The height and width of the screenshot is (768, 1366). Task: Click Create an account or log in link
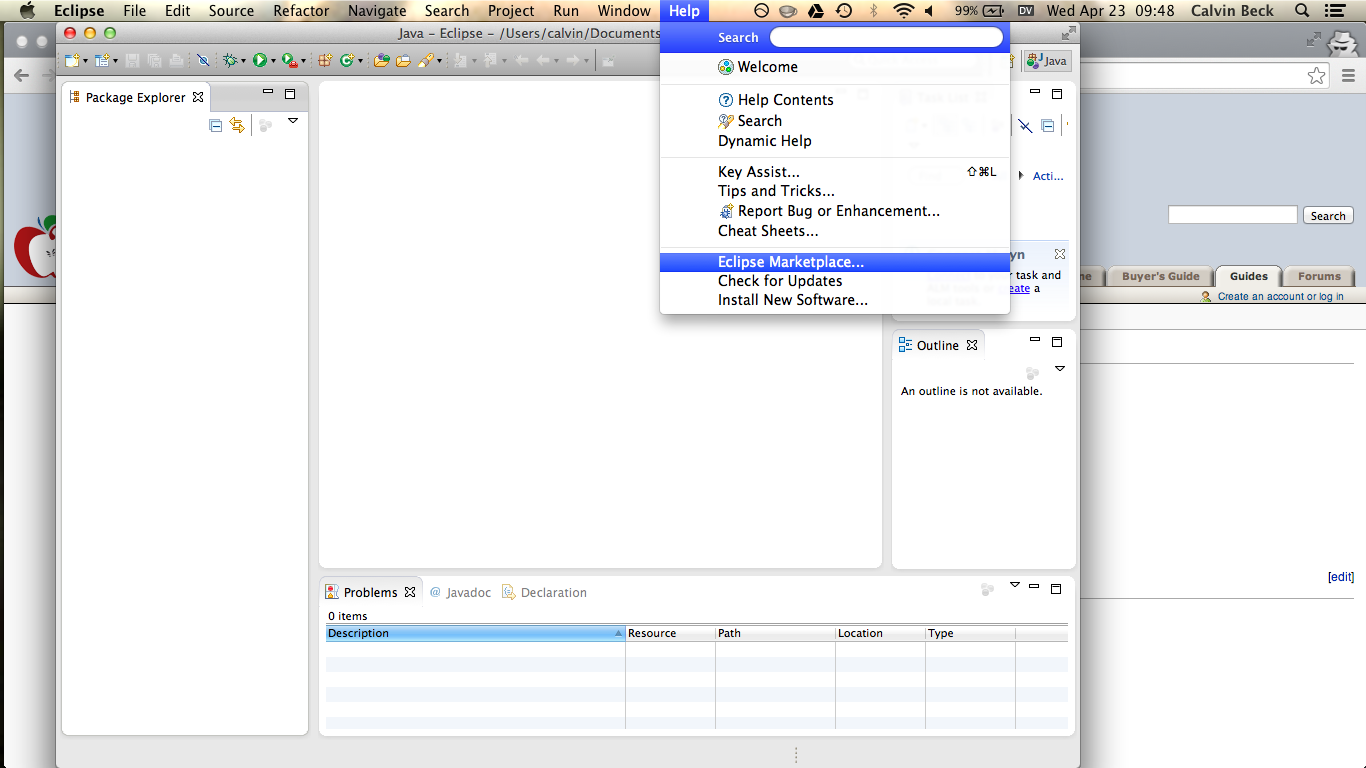point(1280,296)
